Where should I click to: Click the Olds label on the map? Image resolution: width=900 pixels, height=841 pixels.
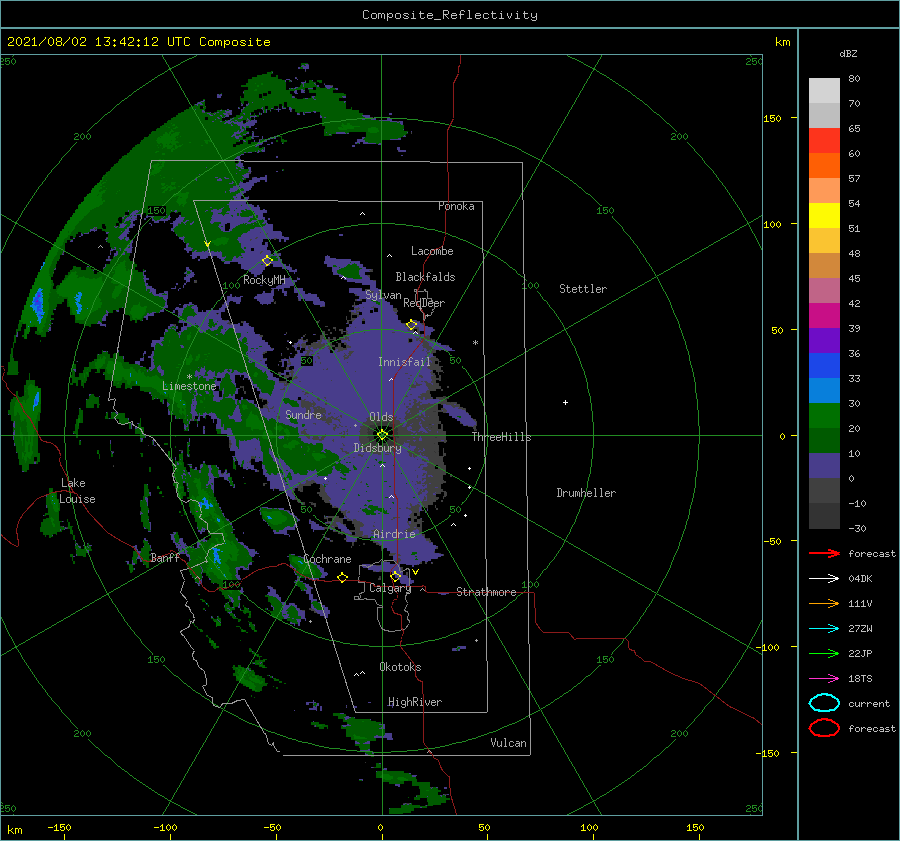pos(381,417)
